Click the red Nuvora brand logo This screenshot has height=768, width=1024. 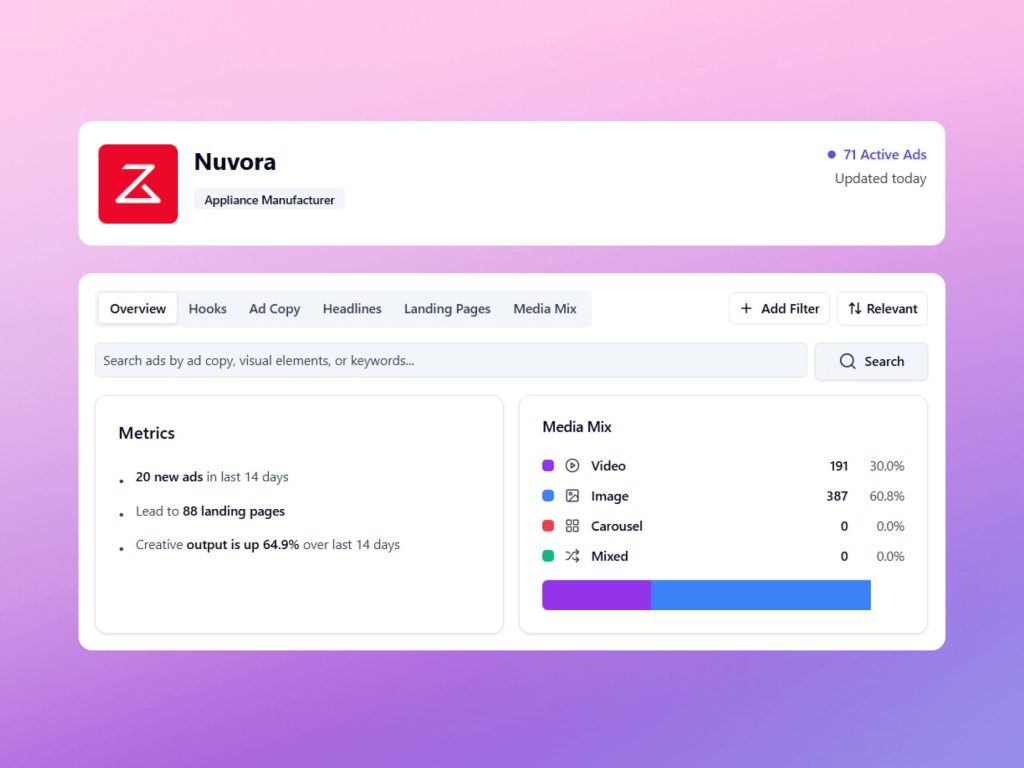pyautogui.click(x=138, y=184)
